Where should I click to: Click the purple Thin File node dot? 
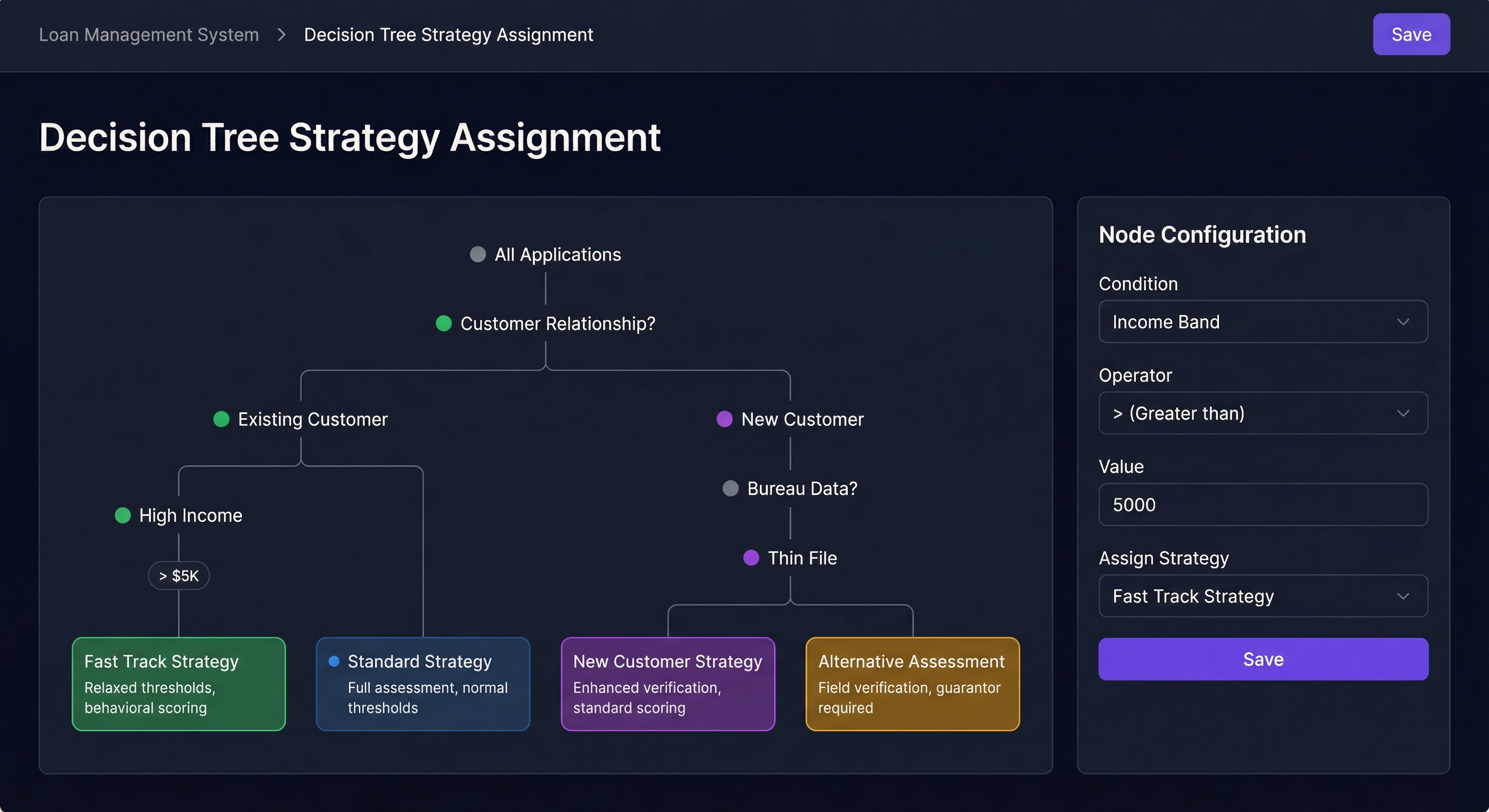pyautogui.click(x=751, y=558)
